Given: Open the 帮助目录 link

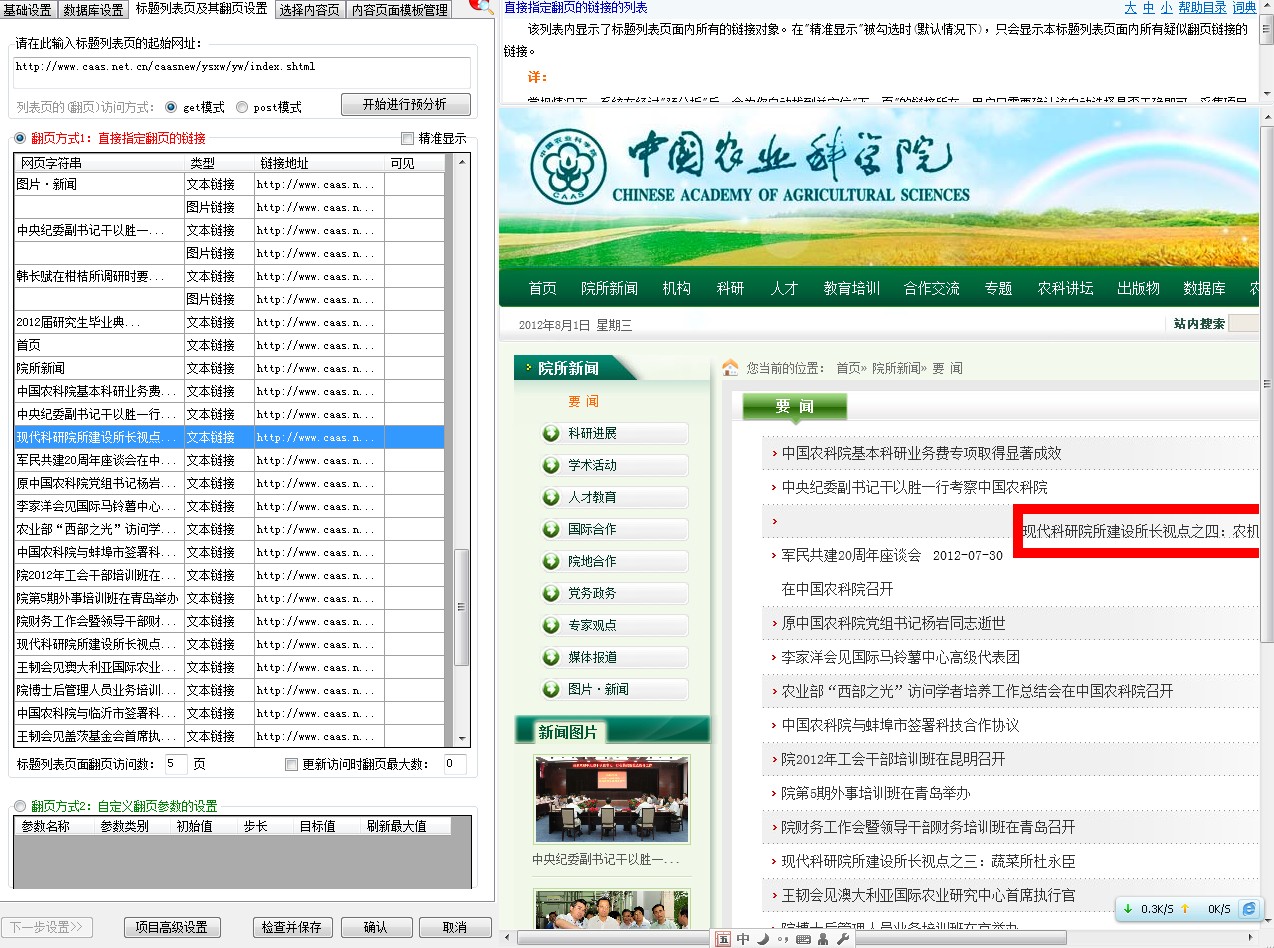Looking at the screenshot, I should click(x=1202, y=8).
